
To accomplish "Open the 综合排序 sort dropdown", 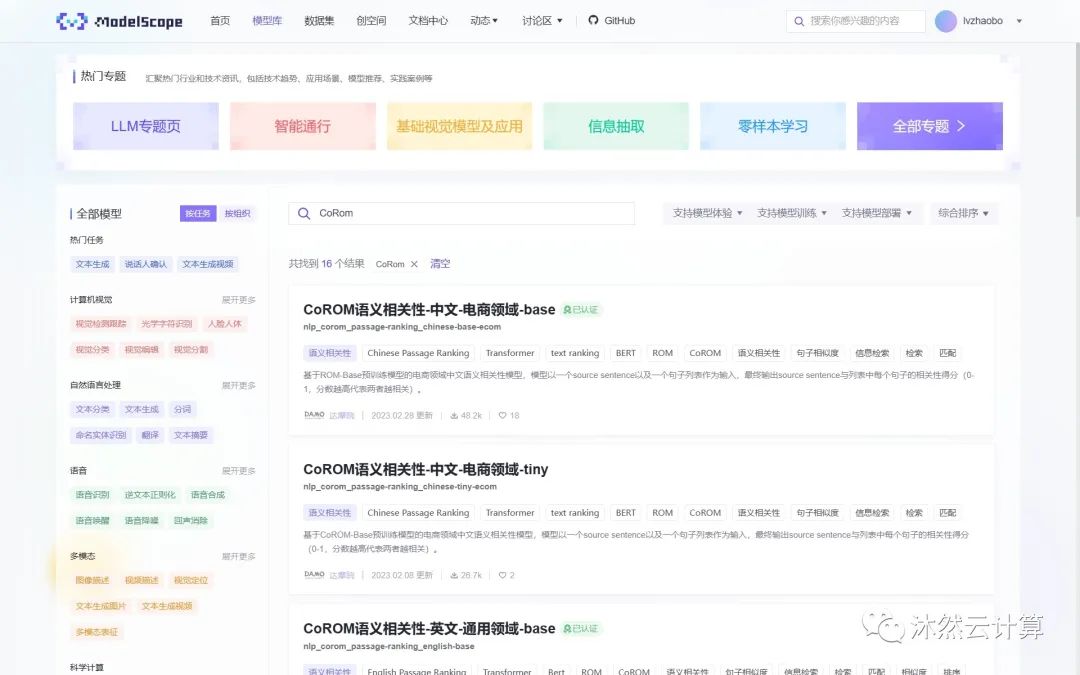I will click(963, 214).
